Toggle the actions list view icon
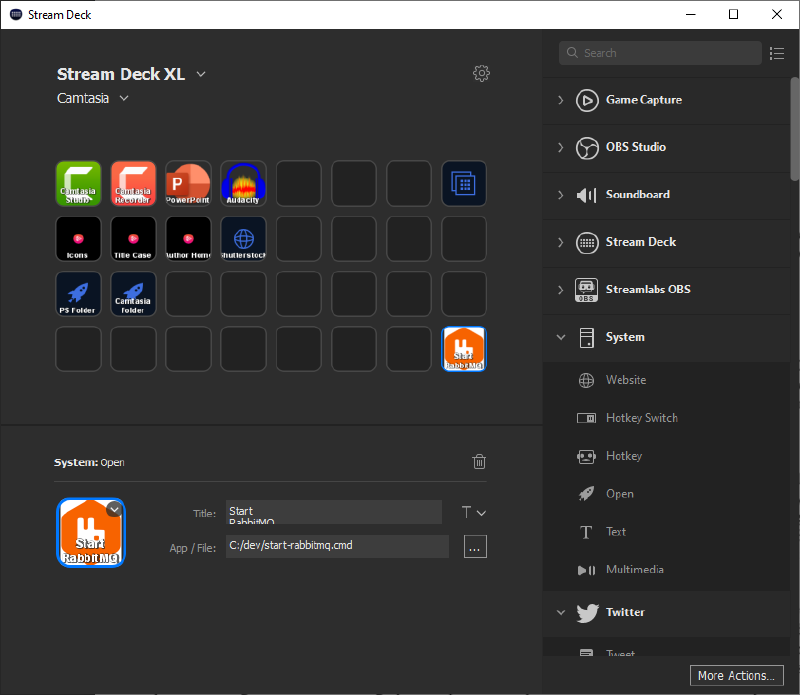The image size is (800, 695). [777, 53]
